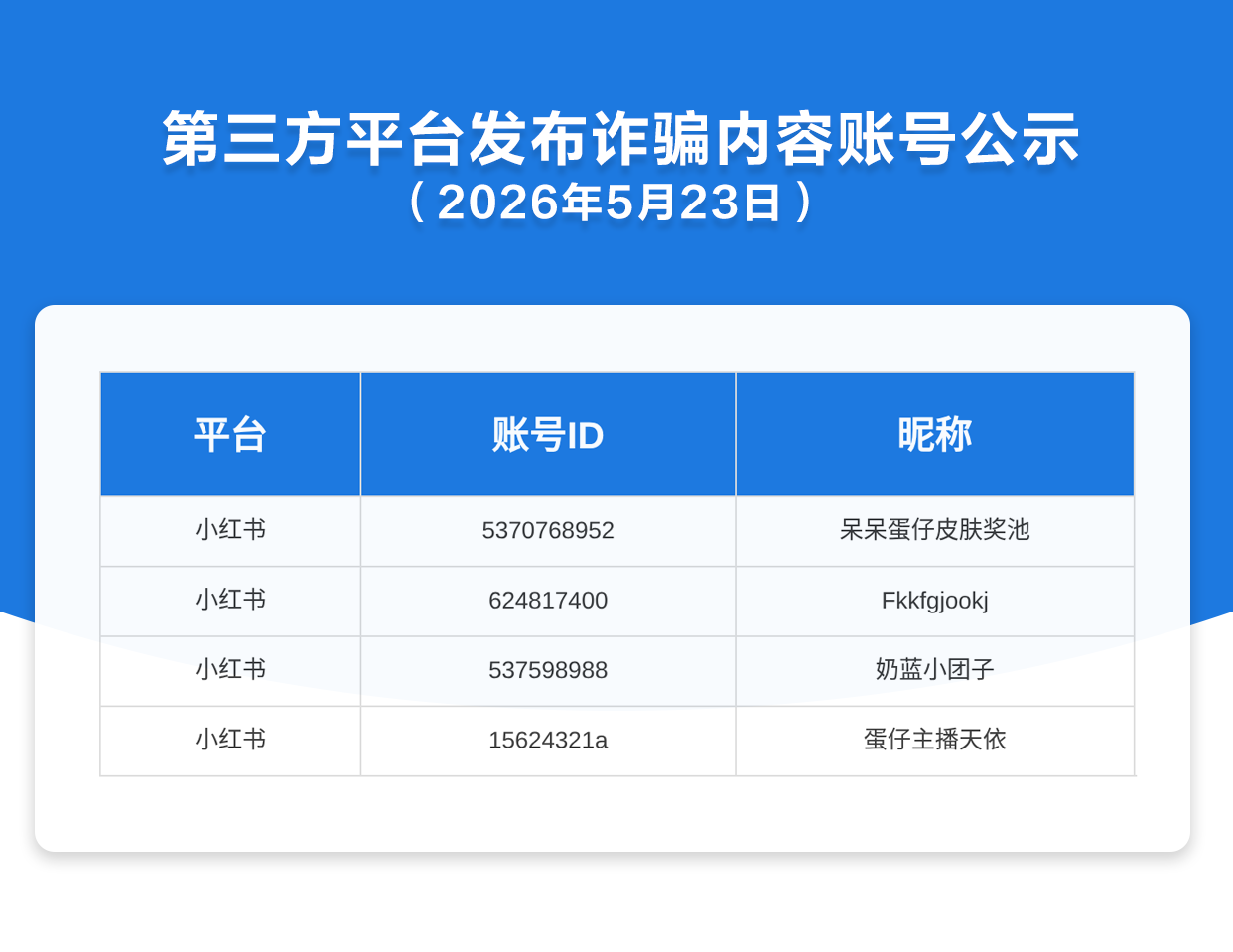Select account ID 15624321a
The width and height of the screenshot is (1233, 952).
(x=548, y=740)
